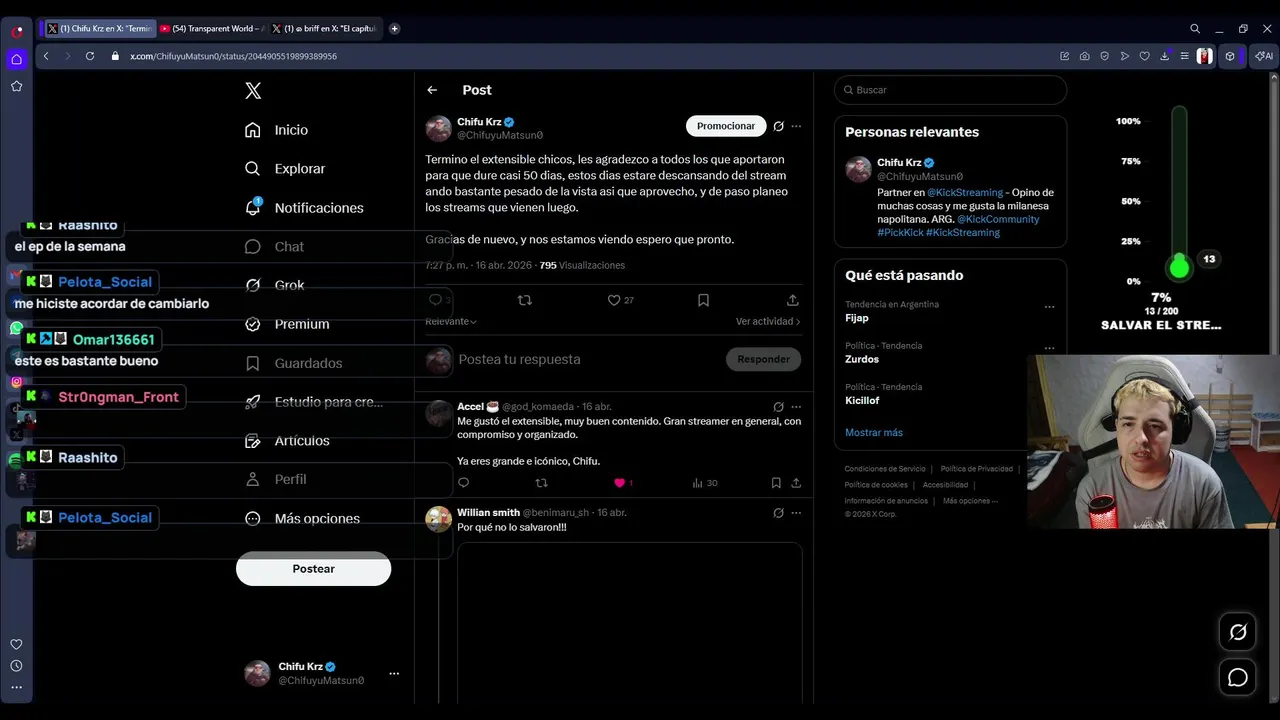Bookmark the main Chifu Krz post
This screenshot has width=1280, height=720.
(703, 300)
